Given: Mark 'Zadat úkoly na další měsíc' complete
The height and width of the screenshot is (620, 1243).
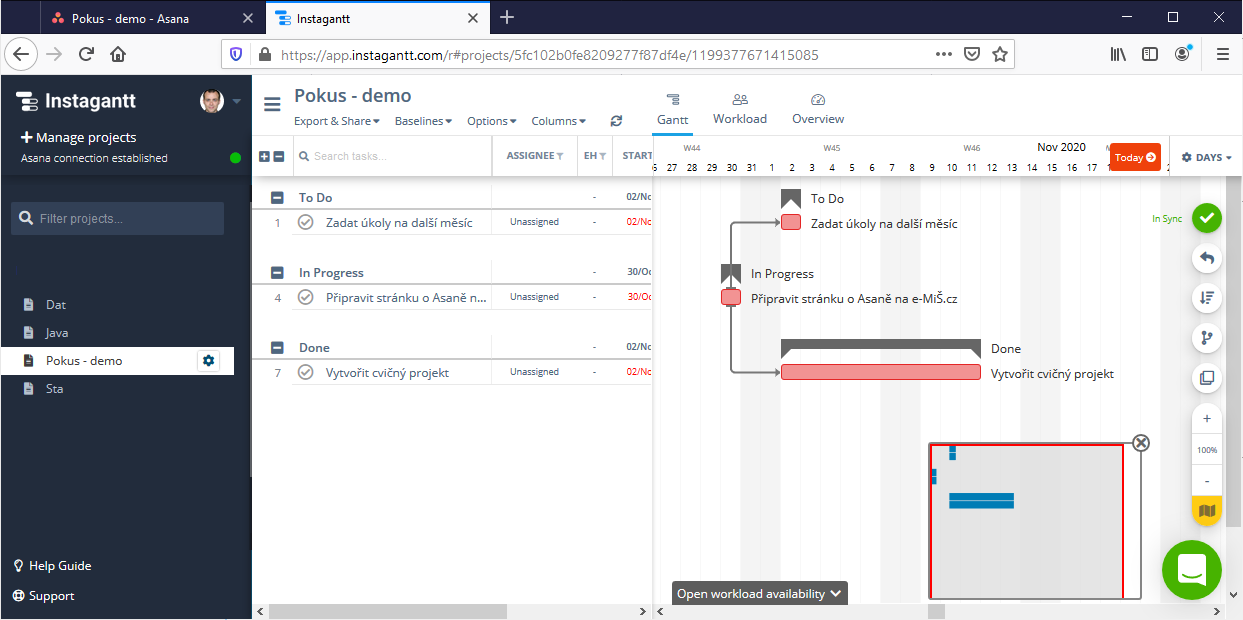Looking at the screenshot, I should [305, 221].
